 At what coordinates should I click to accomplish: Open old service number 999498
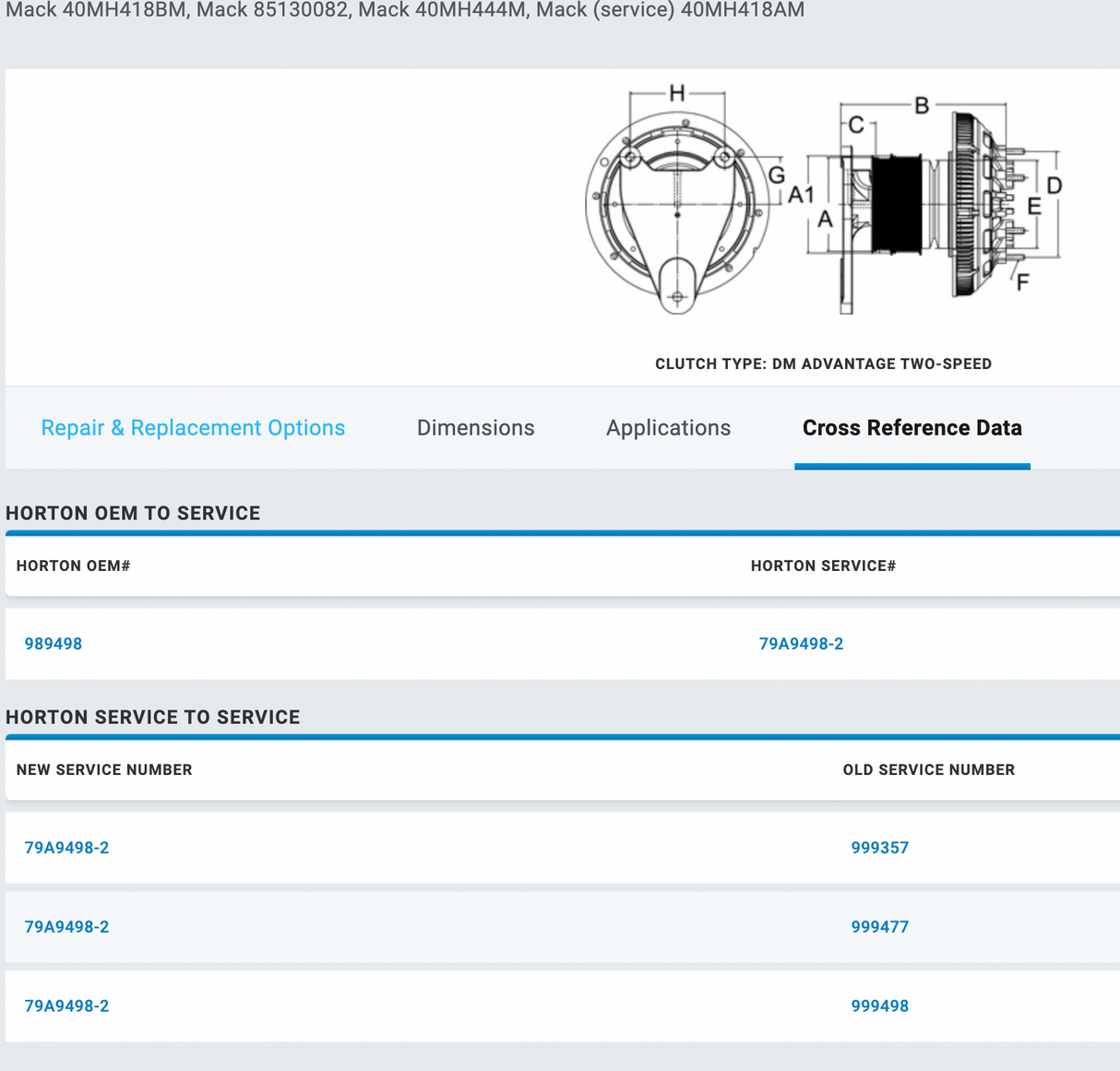pyautogui.click(x=879, y=1006)
